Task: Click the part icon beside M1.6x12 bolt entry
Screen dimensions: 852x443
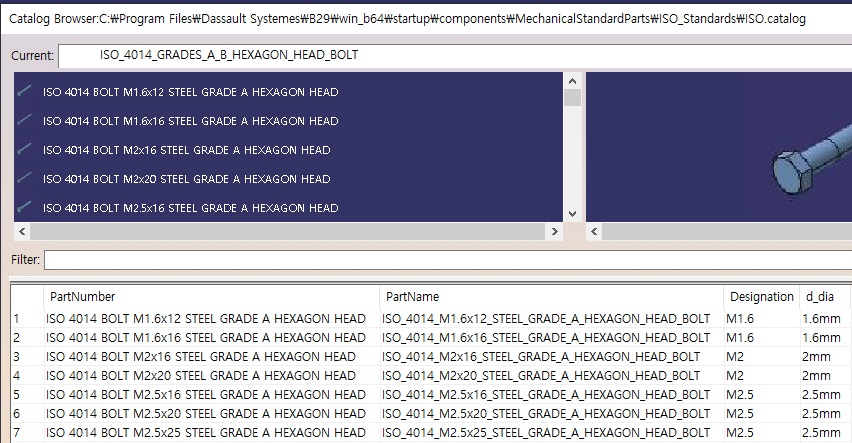Action: click(24, 91)
